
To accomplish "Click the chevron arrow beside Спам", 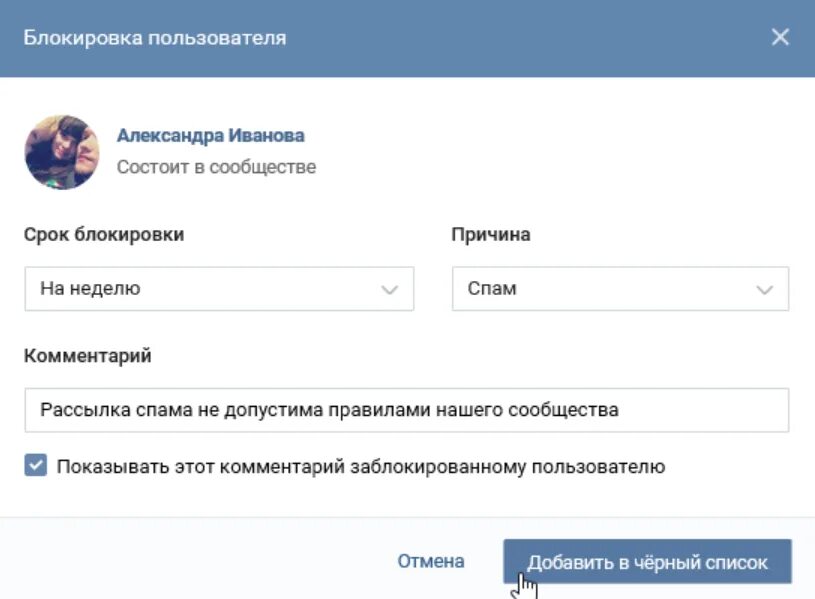I will point(765,290).
